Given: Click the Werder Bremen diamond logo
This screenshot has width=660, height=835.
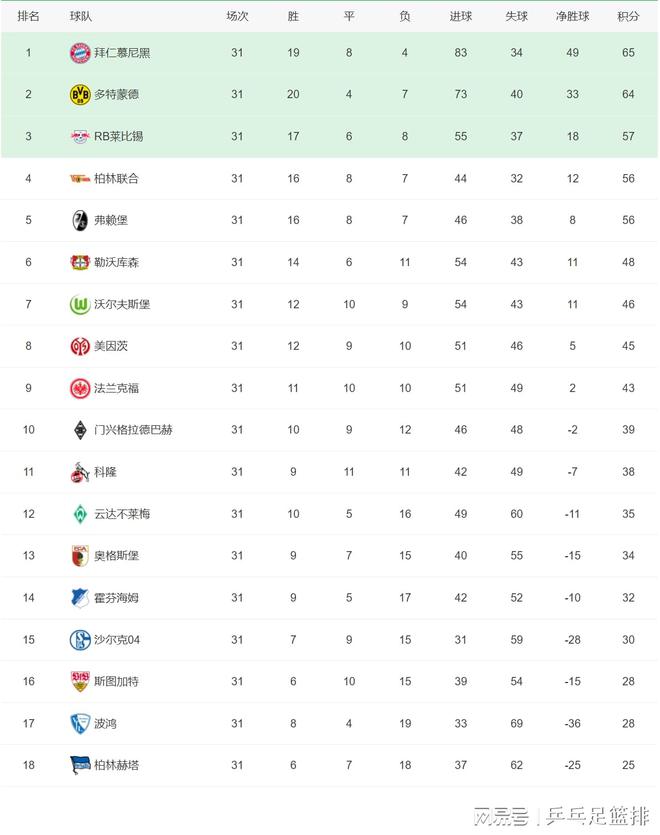Looking at the screenshot, I should pyautogui.click(x=80, y=514).
